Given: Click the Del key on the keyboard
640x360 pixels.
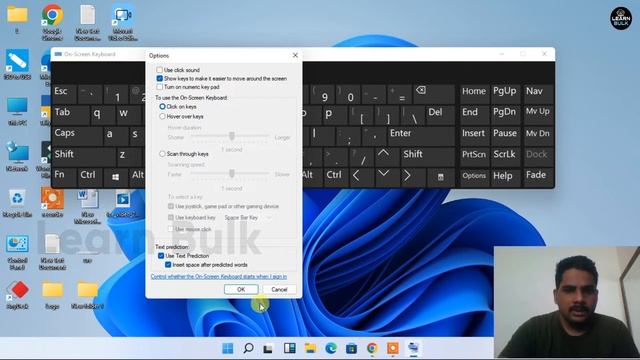Looking at the screenshot, I should tap(440, 115).
